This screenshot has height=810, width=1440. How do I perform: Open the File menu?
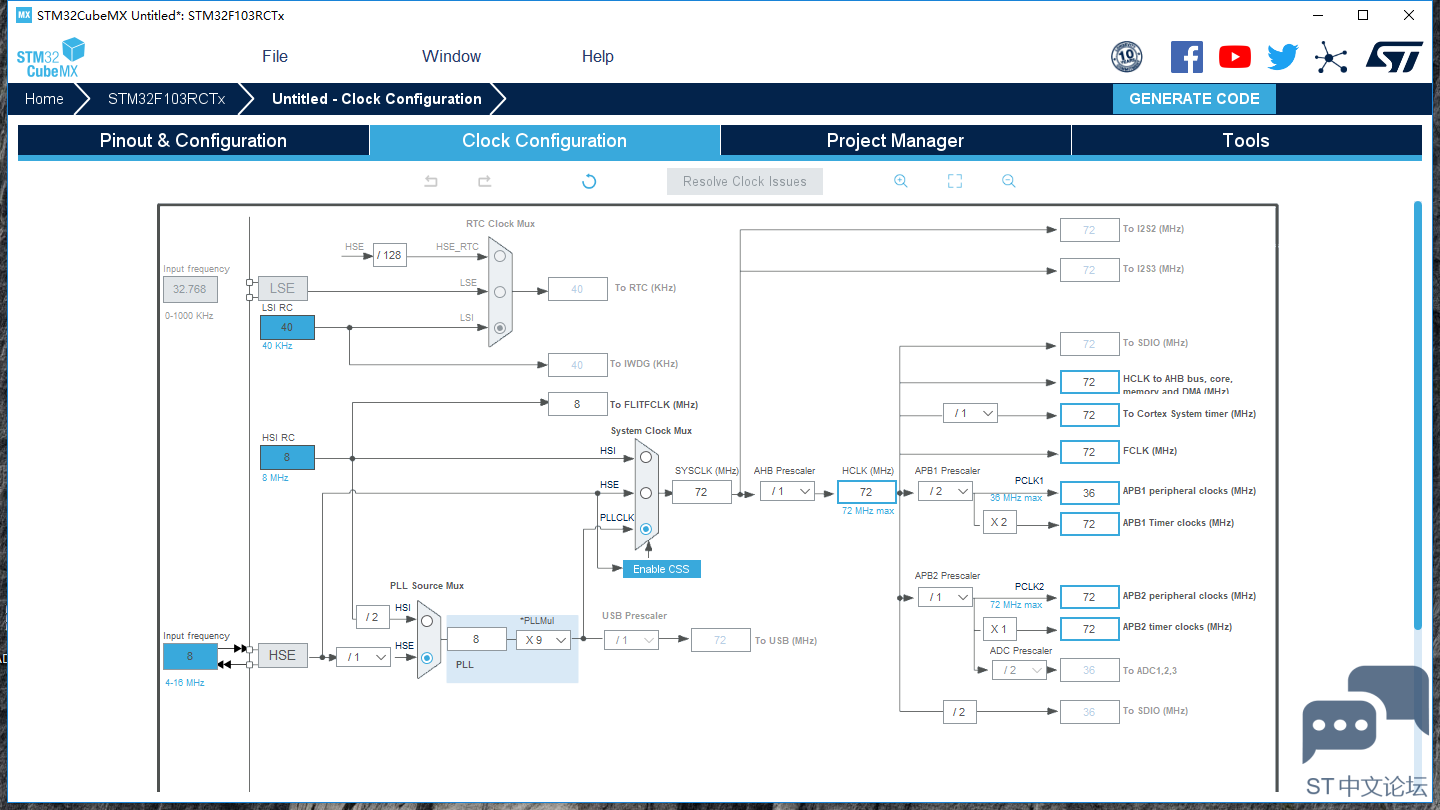tap(275, 57)
